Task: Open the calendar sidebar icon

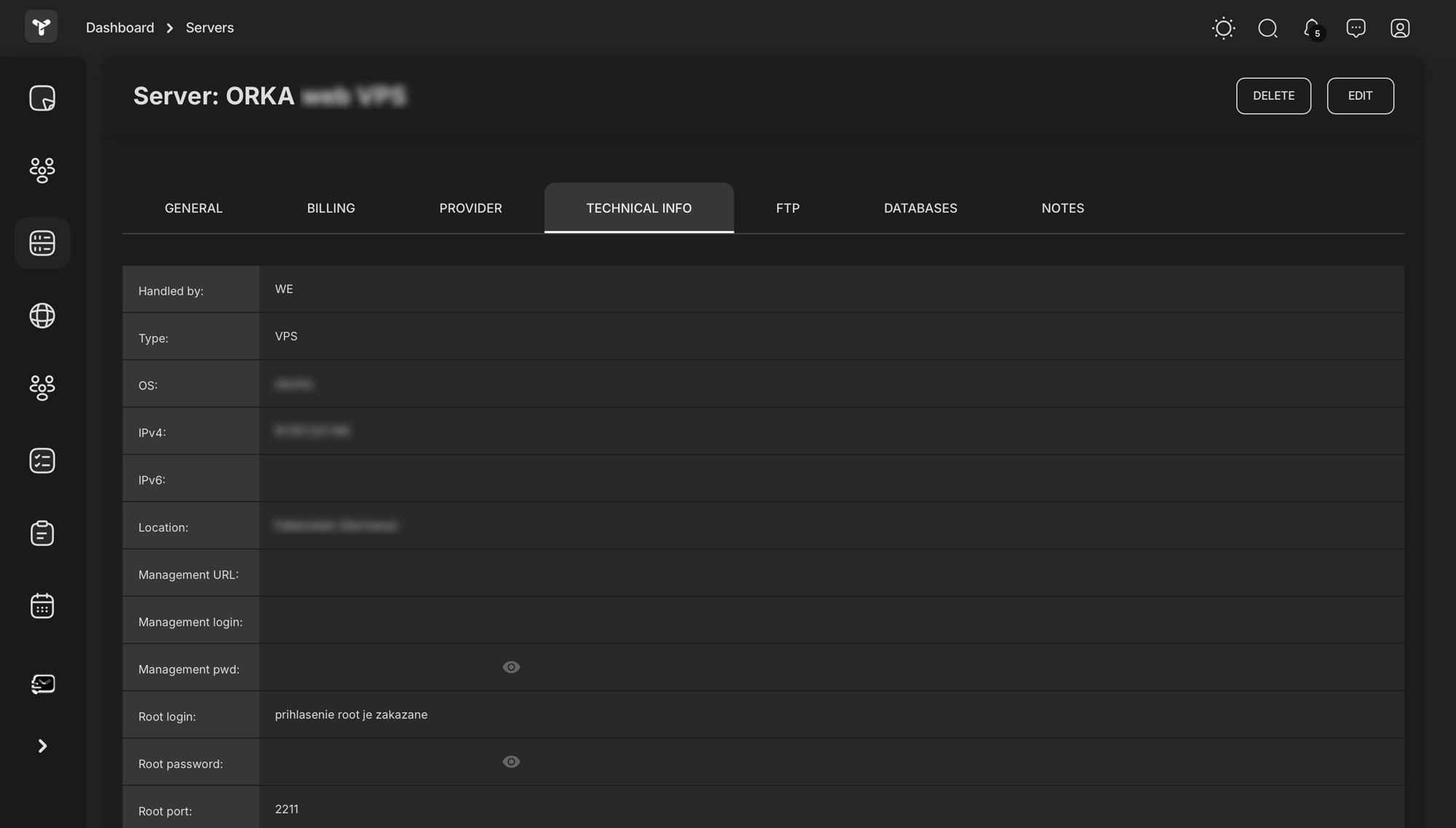Action: (42, 606)
